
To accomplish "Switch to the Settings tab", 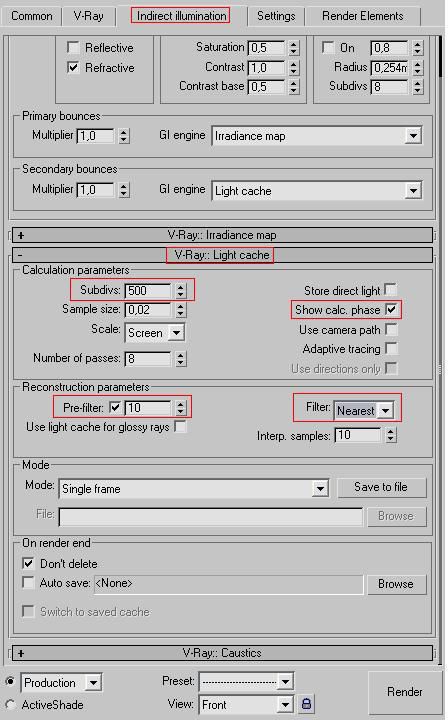I will pos(276,16).
